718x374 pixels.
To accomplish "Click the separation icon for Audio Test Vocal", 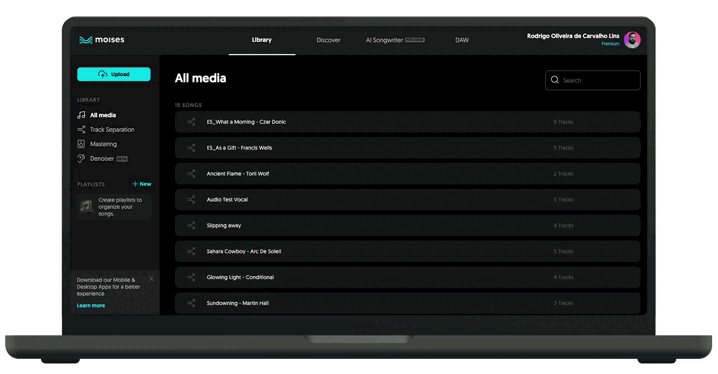I will pos(191,200).
